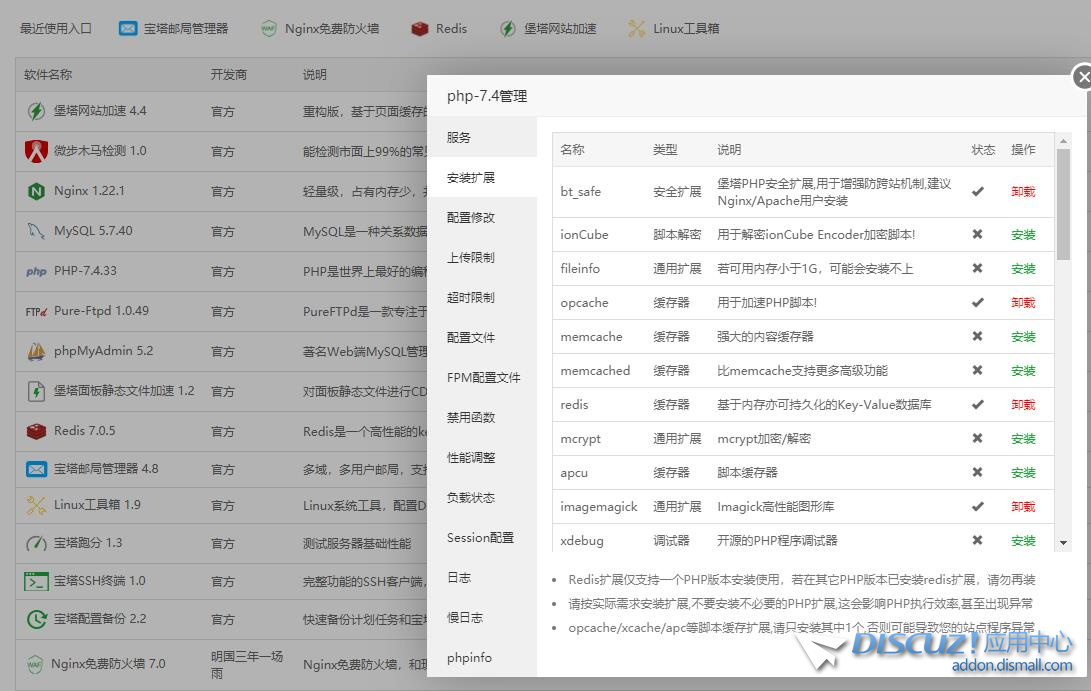1091x691 pixels.
Task: Uninstall the opcache extension
Action: (x=1023, y=302)
